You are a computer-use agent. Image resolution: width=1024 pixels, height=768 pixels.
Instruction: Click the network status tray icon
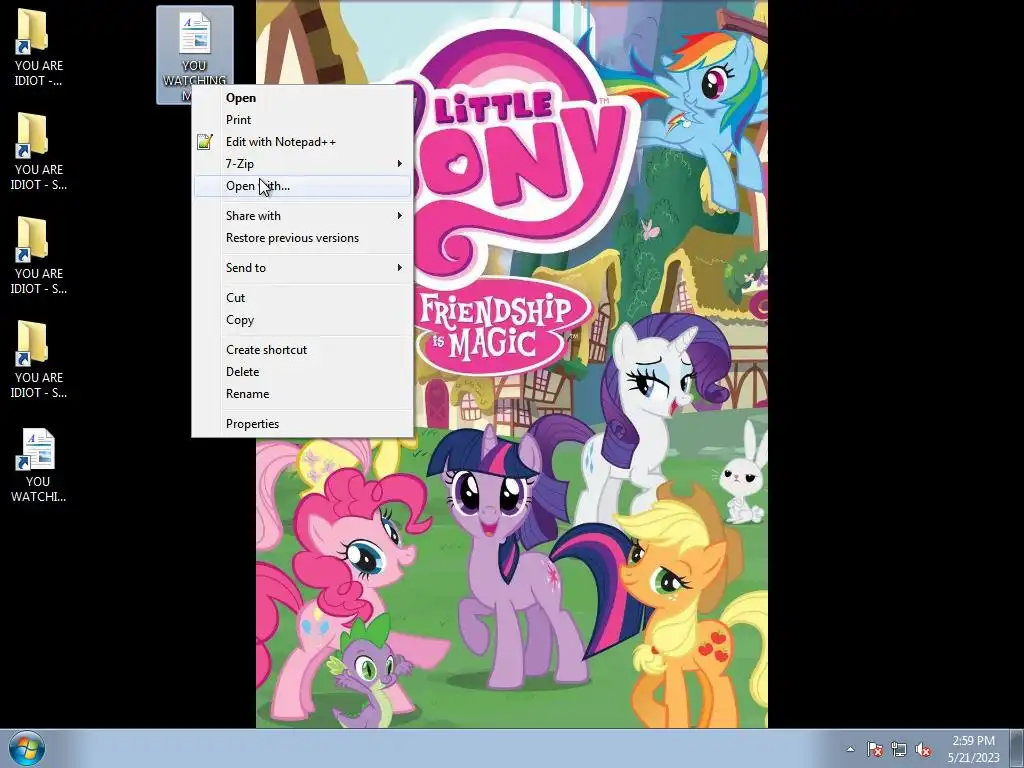[899, 749]
